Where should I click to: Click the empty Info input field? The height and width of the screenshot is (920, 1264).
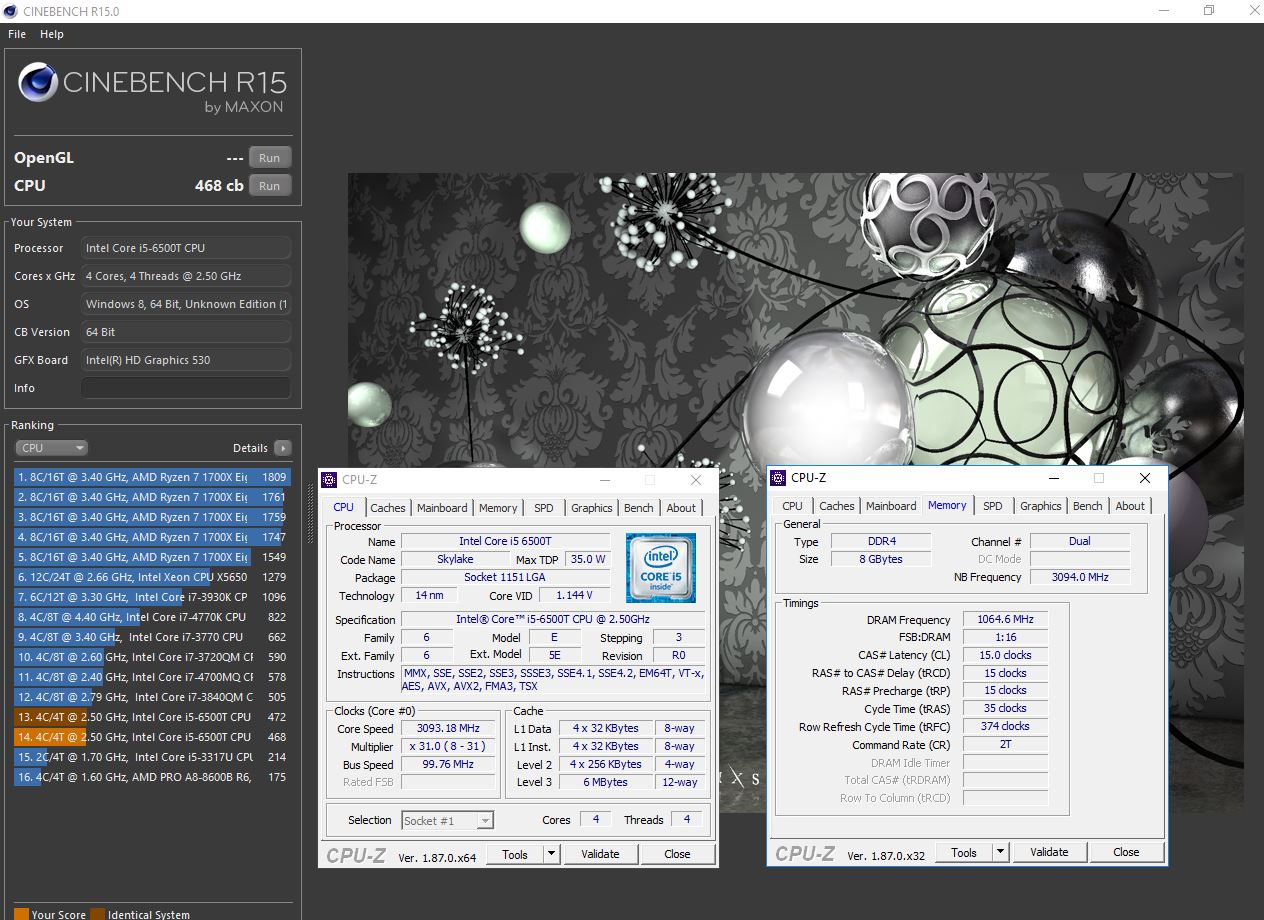pos(186,388)
